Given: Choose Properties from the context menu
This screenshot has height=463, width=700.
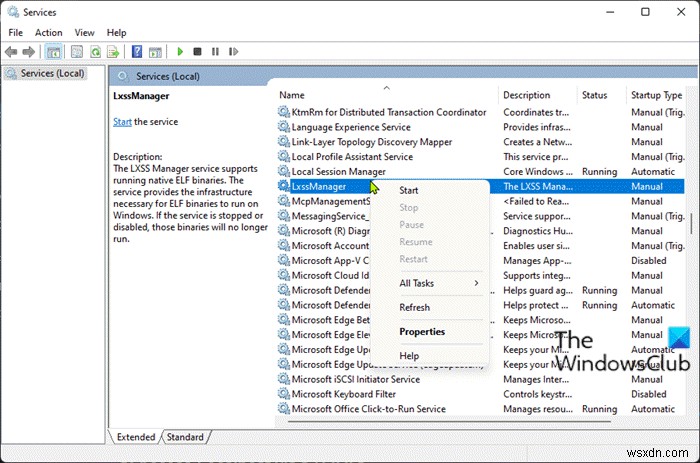Looking at the screenshot, I should (421, 332).
